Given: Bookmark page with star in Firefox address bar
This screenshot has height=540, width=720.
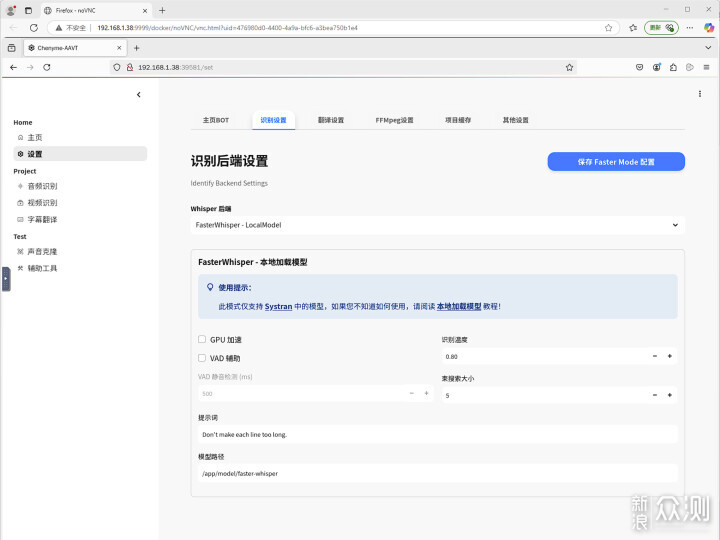Looking at the screenshot, I should point(569,67).
